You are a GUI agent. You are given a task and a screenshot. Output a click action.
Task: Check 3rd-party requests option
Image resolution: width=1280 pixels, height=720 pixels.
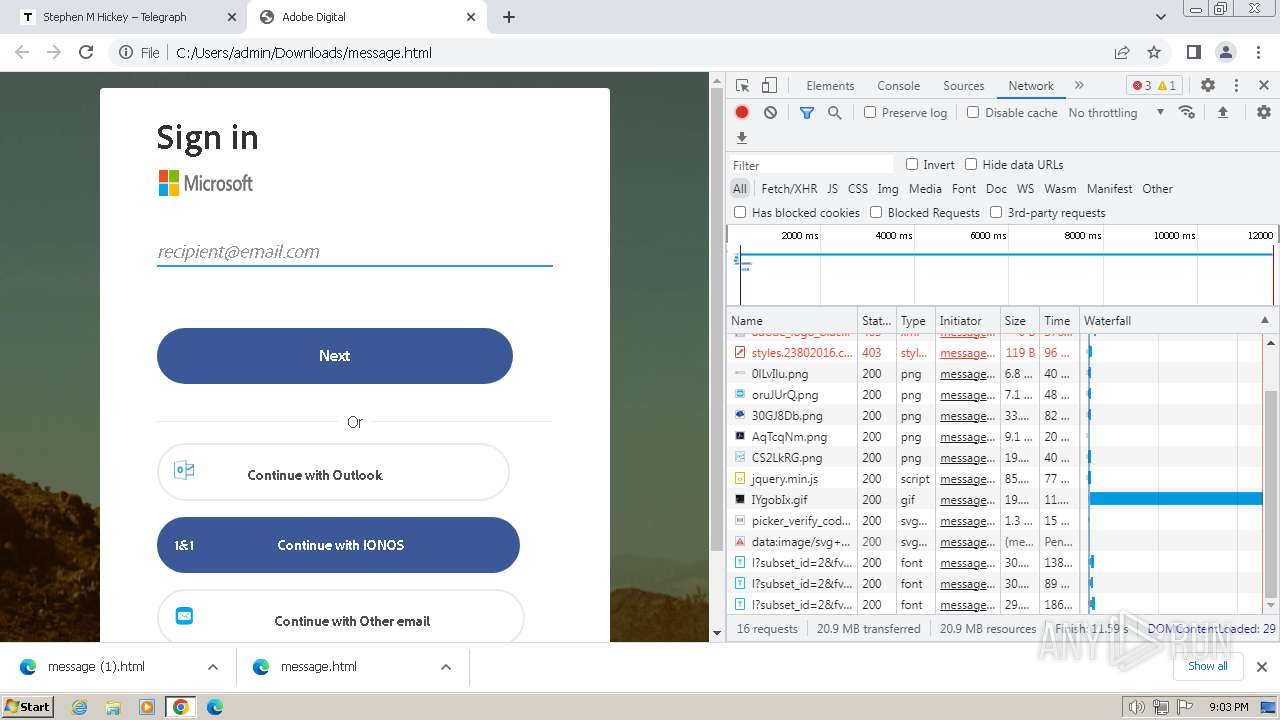996,212
